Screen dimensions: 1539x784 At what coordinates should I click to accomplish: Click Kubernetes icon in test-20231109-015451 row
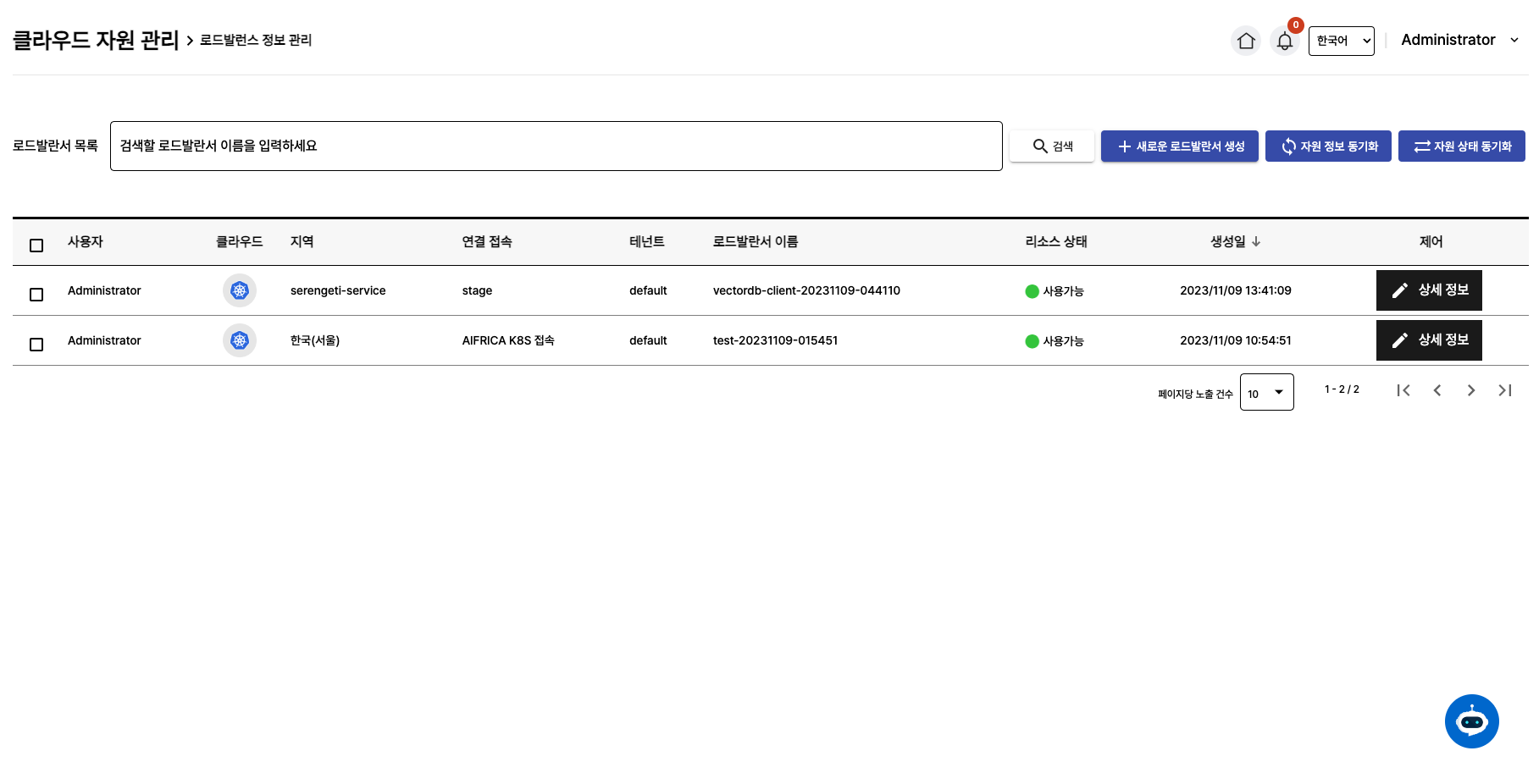tap(240, 340)
